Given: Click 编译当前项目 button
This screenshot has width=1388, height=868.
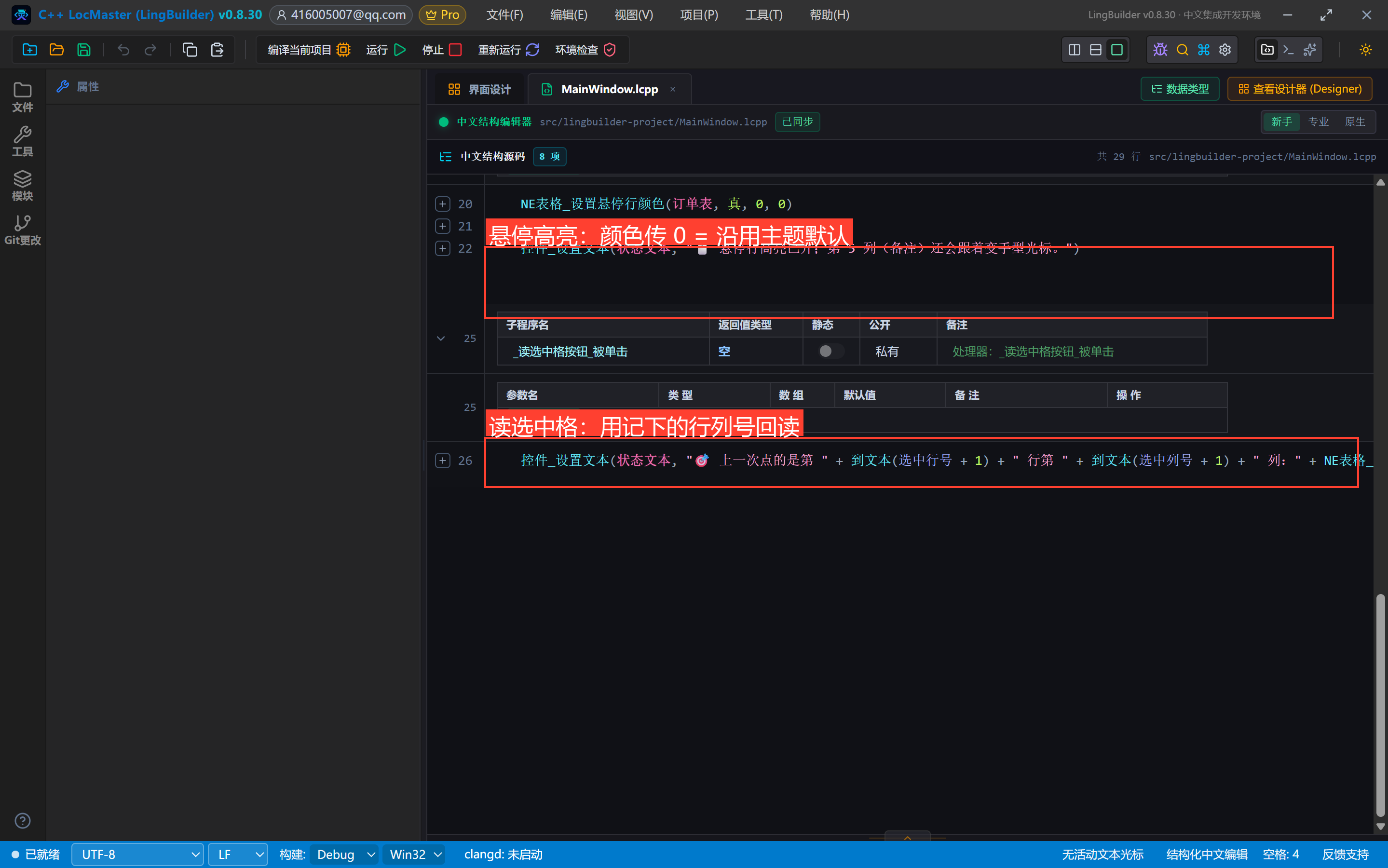Looking at the screenshot, I should (309, 50).
